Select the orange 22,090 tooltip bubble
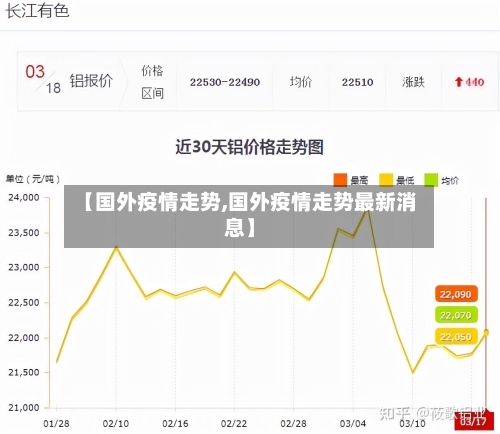 456,294
